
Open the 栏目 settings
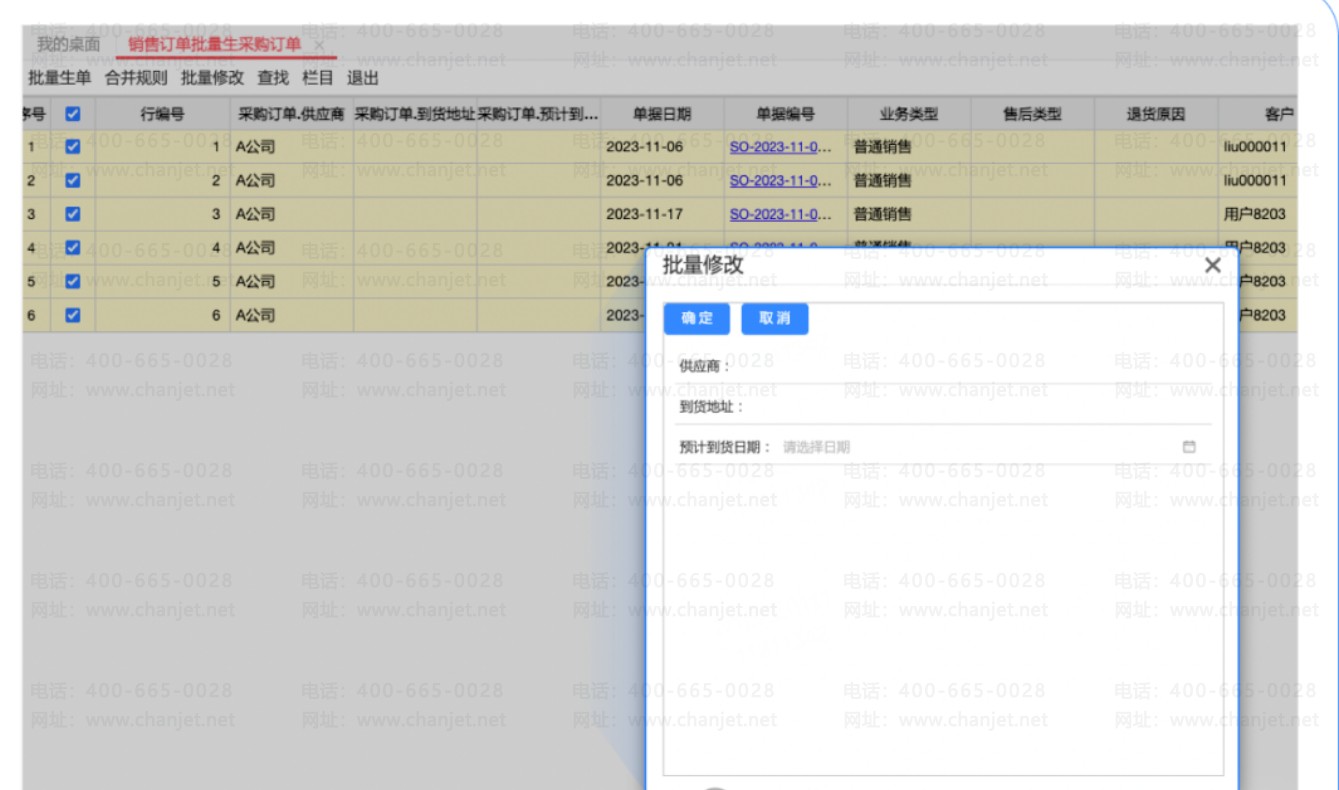318,77
